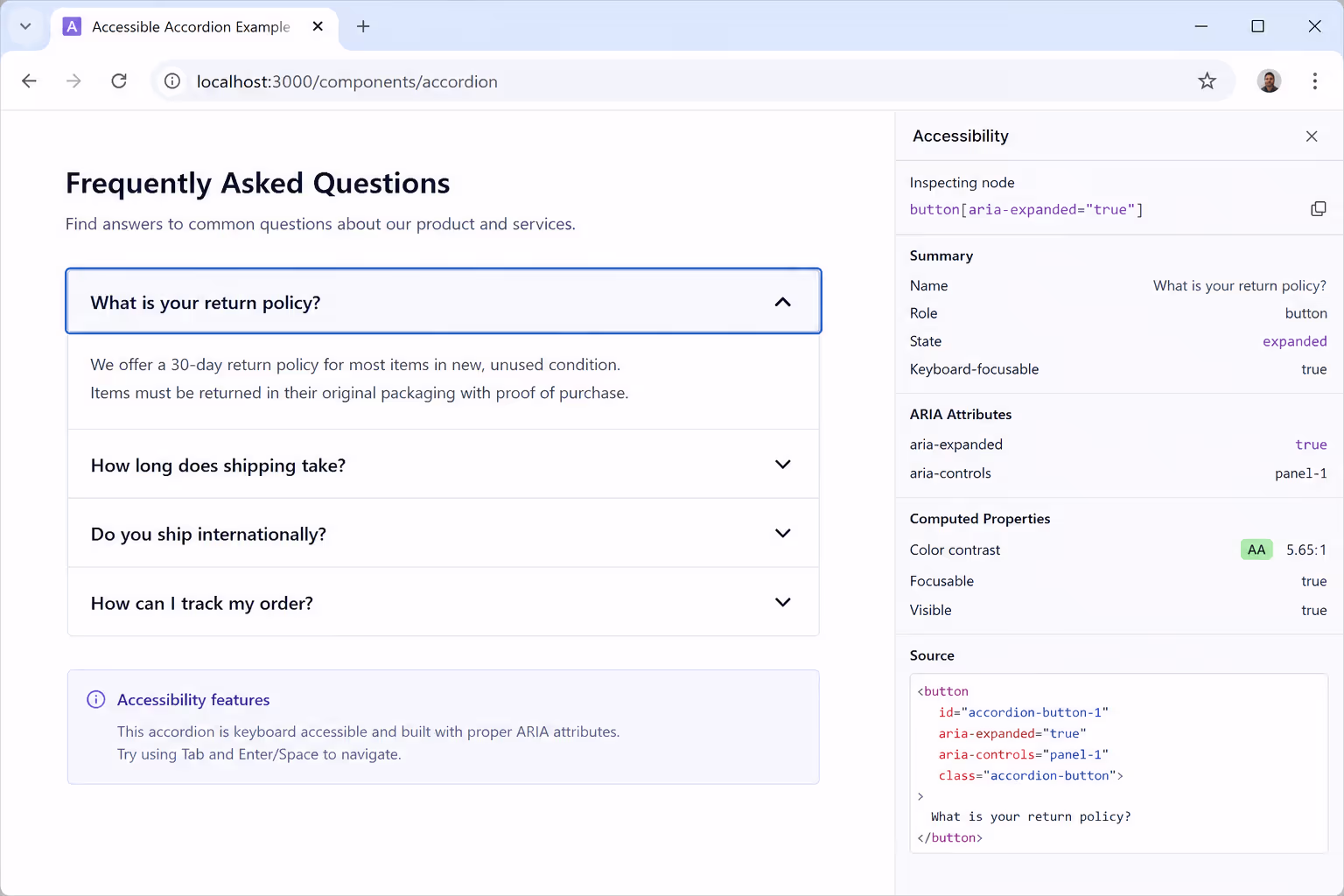Click class="accordion-button" in source code
The height and width of the screenshot is (896, 1344).
(1031, 775)
